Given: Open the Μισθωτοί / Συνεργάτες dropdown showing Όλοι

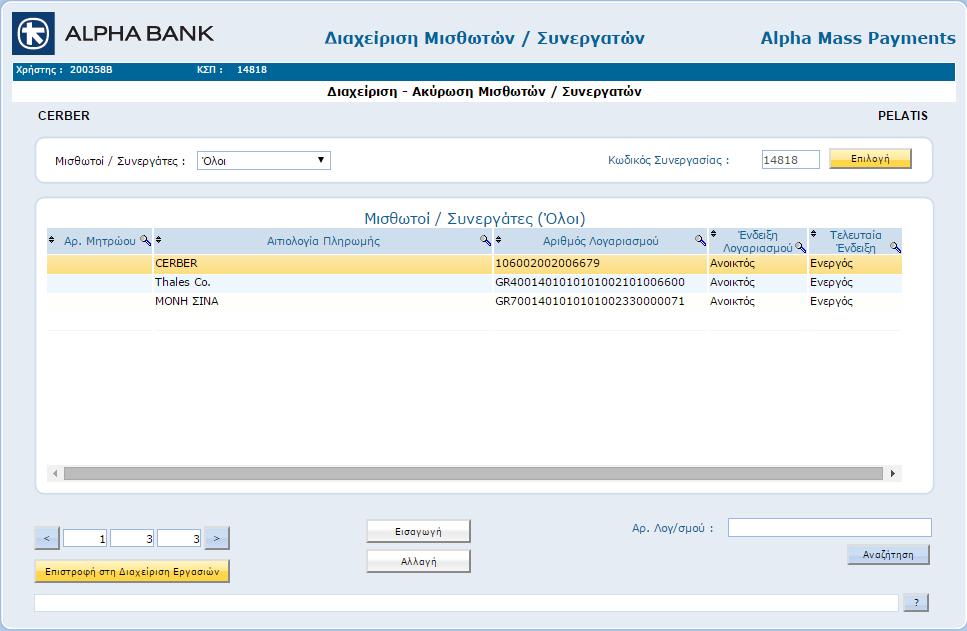Looking at the screenshot, I should pos(264,160).
